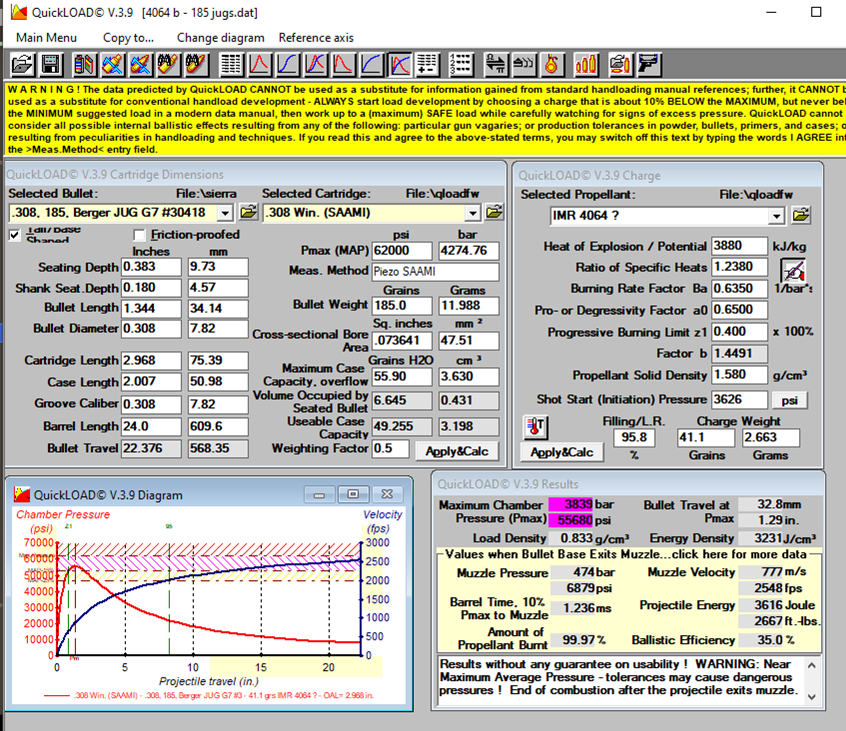Screen dimensions: 846x731
Task: Click the QuickLOAD app icon in the title bar
Action: tap(19, 12)
